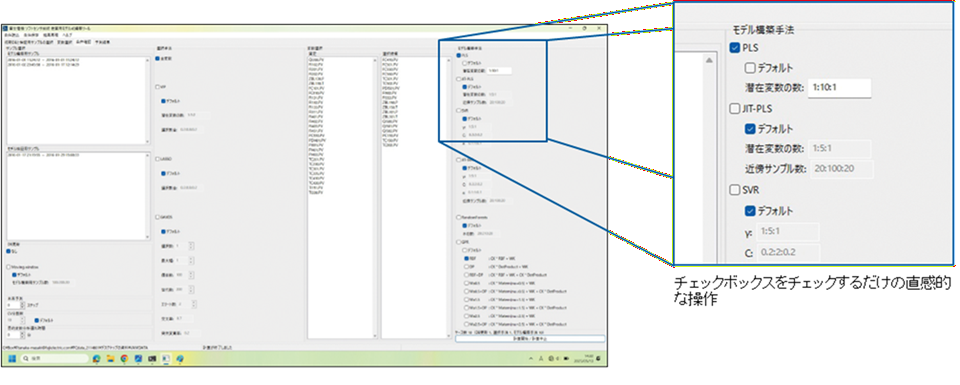Switch to the 予測結果 tab
This screenshot has height=385, width=960.
coord(102,42)
